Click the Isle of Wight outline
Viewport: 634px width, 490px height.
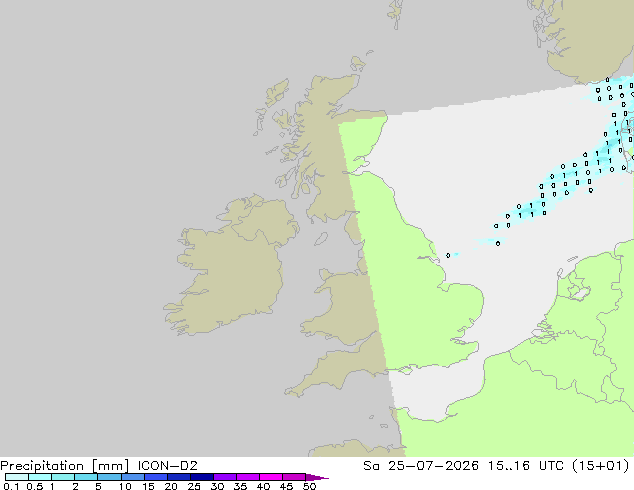click(406, 370)
